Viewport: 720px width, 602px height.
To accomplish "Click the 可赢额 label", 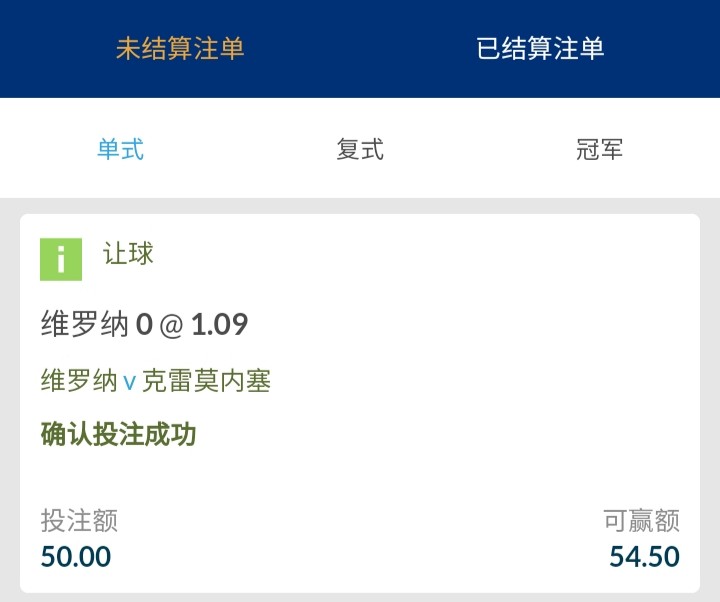I will pyautogui.click(x=641, y=521).
